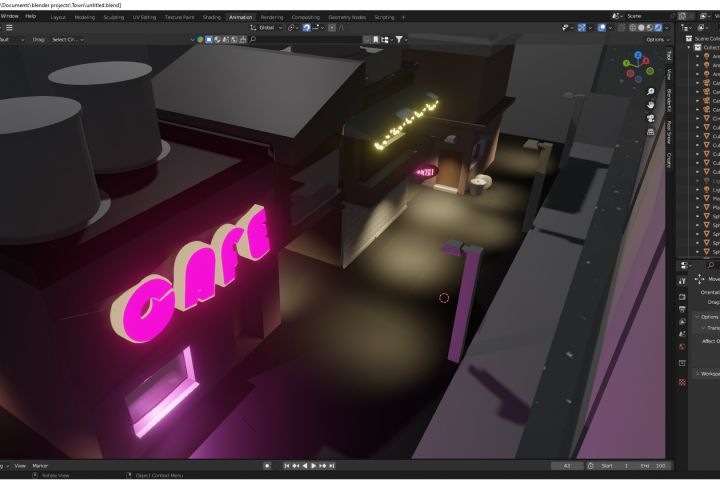Open the Scene properties tab
The height and width of the screenshot is (480, 720).
[x=682, y=334]
